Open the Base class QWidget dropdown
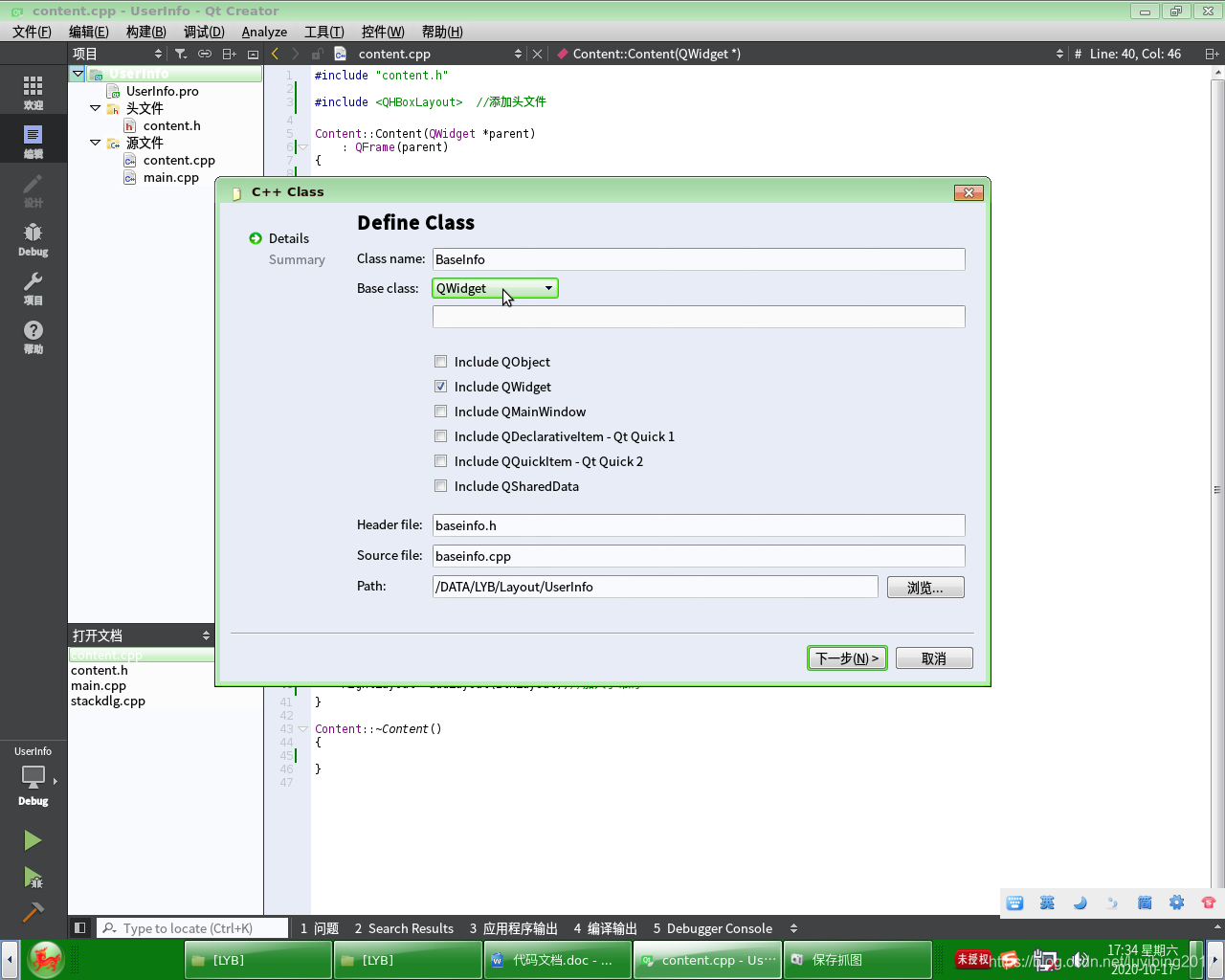 pos(495,288)
